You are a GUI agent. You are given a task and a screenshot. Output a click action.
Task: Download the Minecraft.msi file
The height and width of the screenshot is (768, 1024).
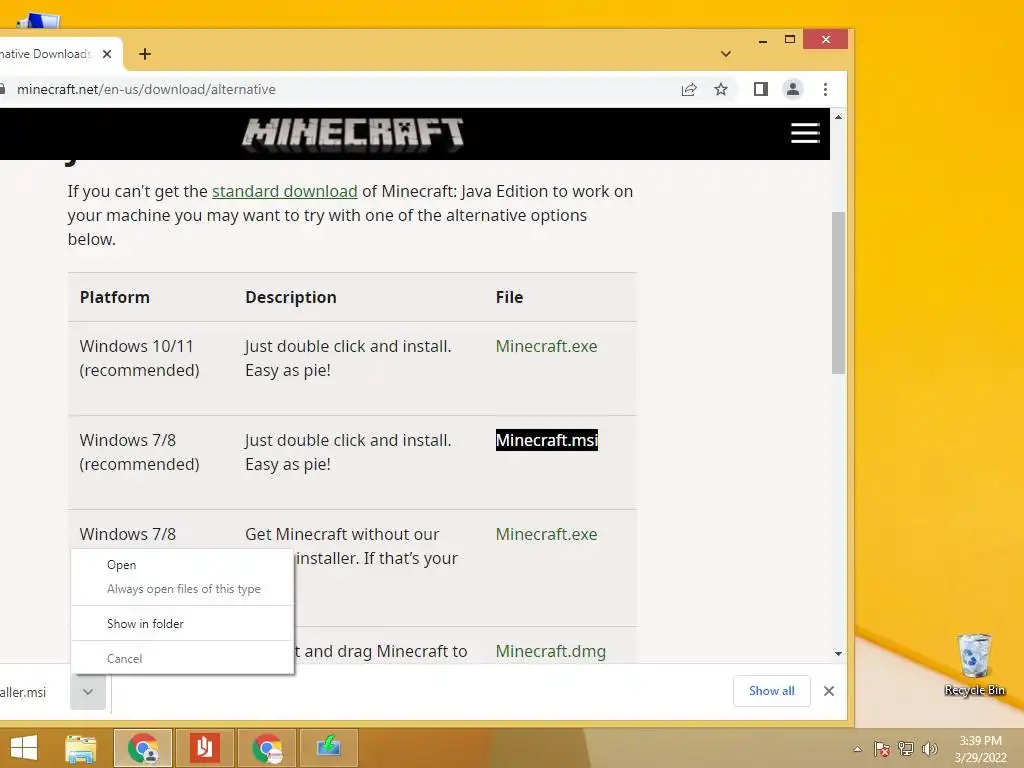coord(547,440)
